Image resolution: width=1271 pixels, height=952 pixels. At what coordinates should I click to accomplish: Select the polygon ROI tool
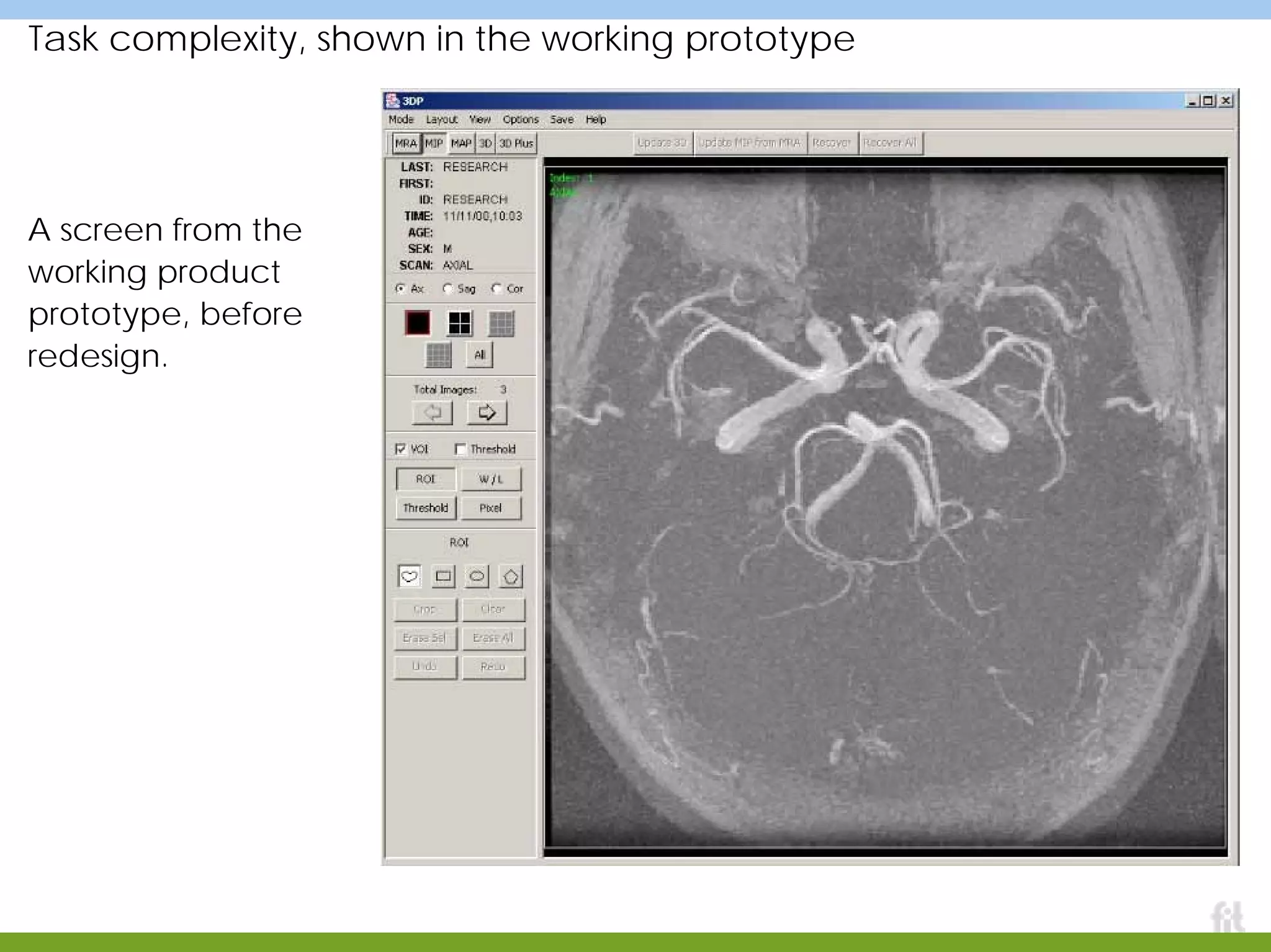pyautogui.click(x=510, y=577)
